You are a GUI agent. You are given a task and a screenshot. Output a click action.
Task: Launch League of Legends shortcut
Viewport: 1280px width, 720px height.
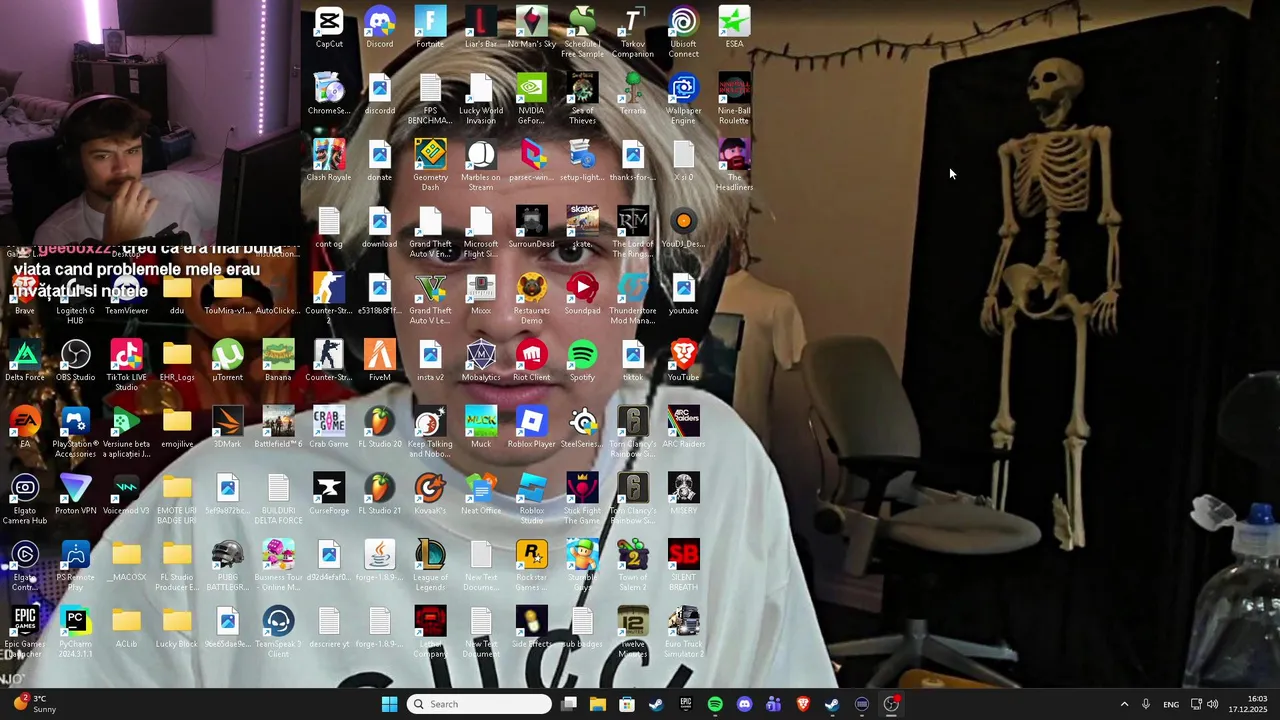(430, 566)
